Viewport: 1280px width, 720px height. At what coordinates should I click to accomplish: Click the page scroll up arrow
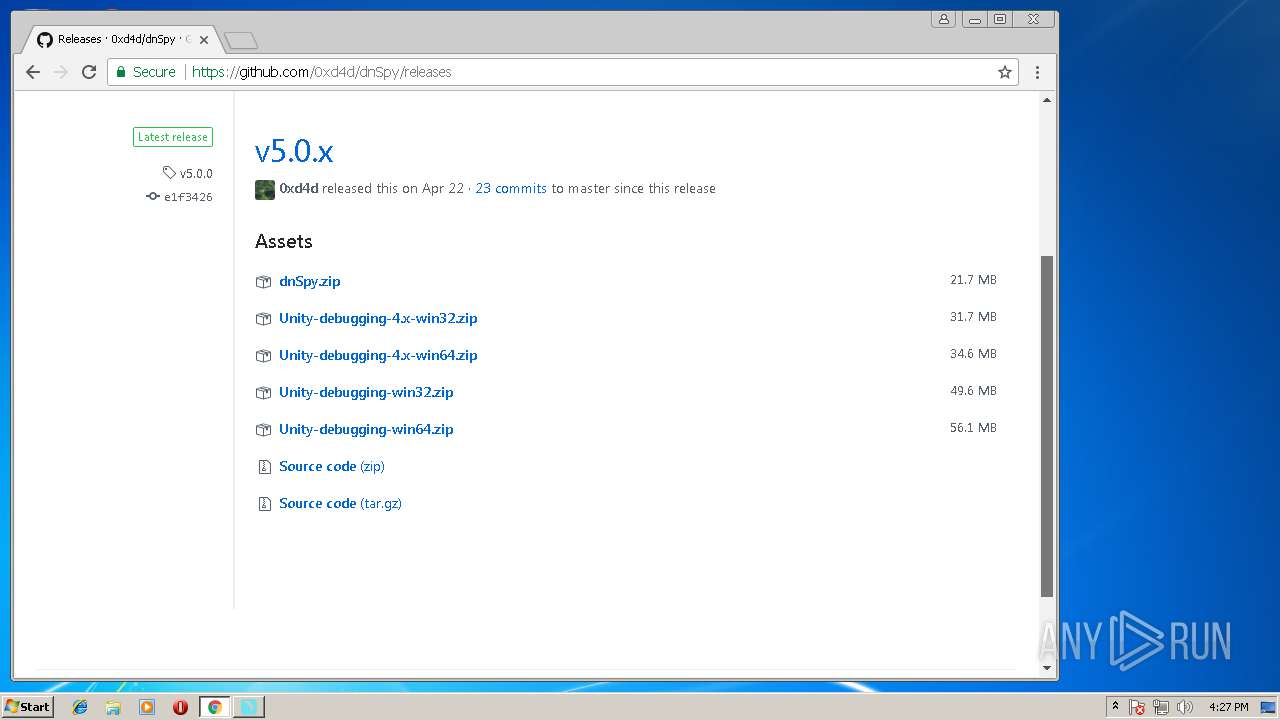click(1047, 100)
